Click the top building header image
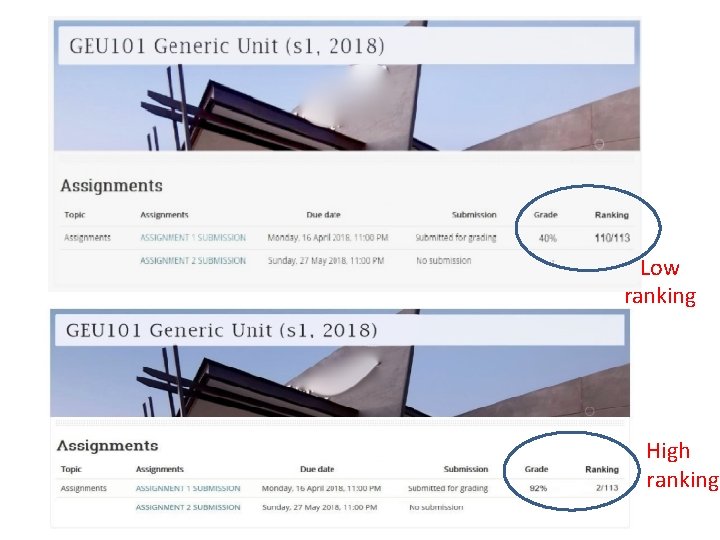This screenshot has height=540, width=720. tap(347, 107)
